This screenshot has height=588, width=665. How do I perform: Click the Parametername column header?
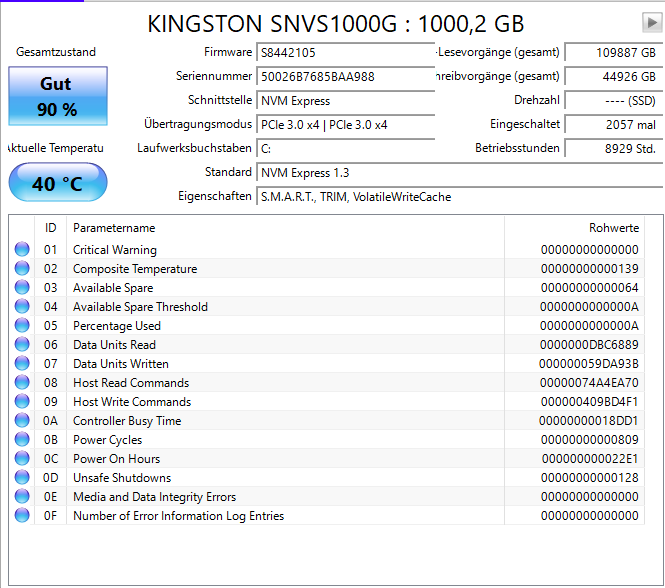285,228
